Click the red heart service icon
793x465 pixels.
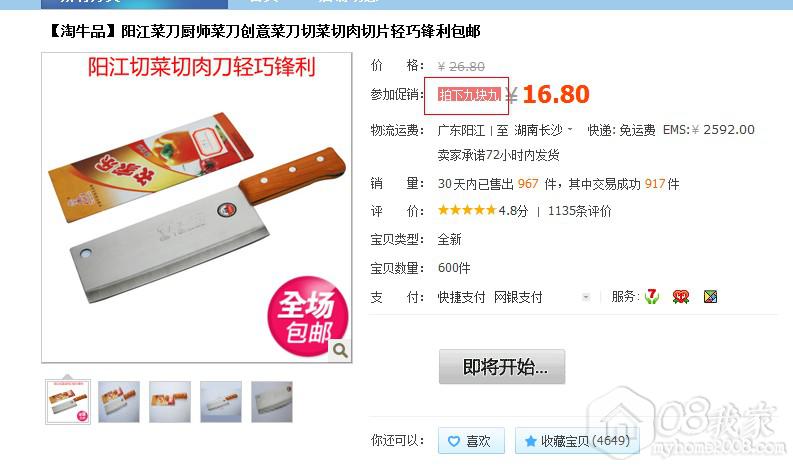pos(681,297)
